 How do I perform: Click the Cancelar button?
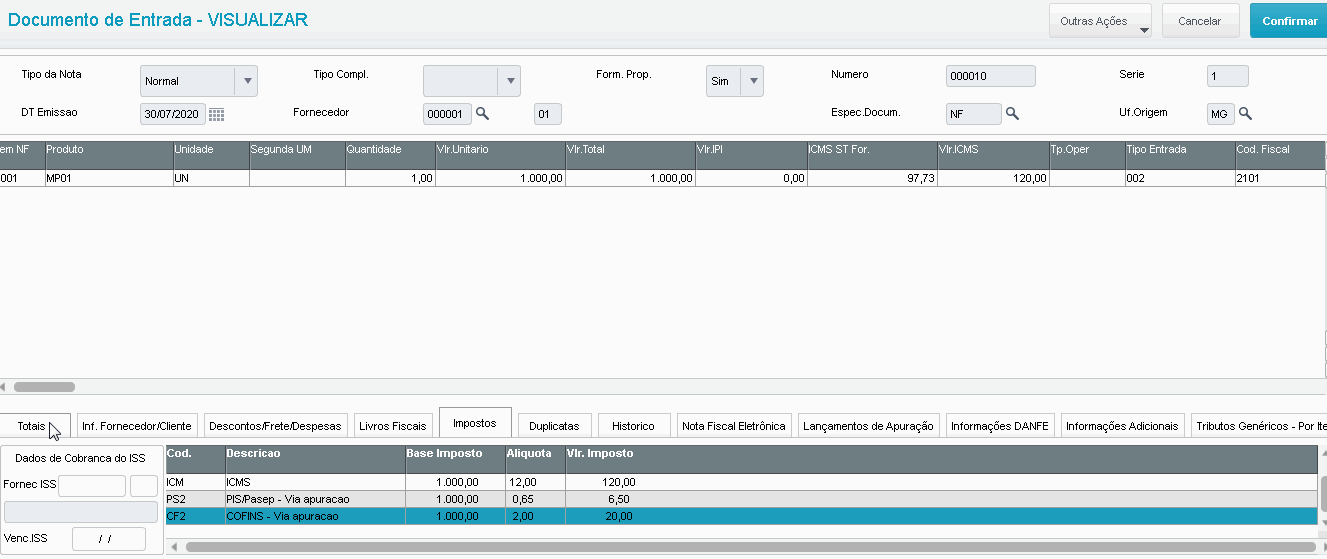point(1200,21)
